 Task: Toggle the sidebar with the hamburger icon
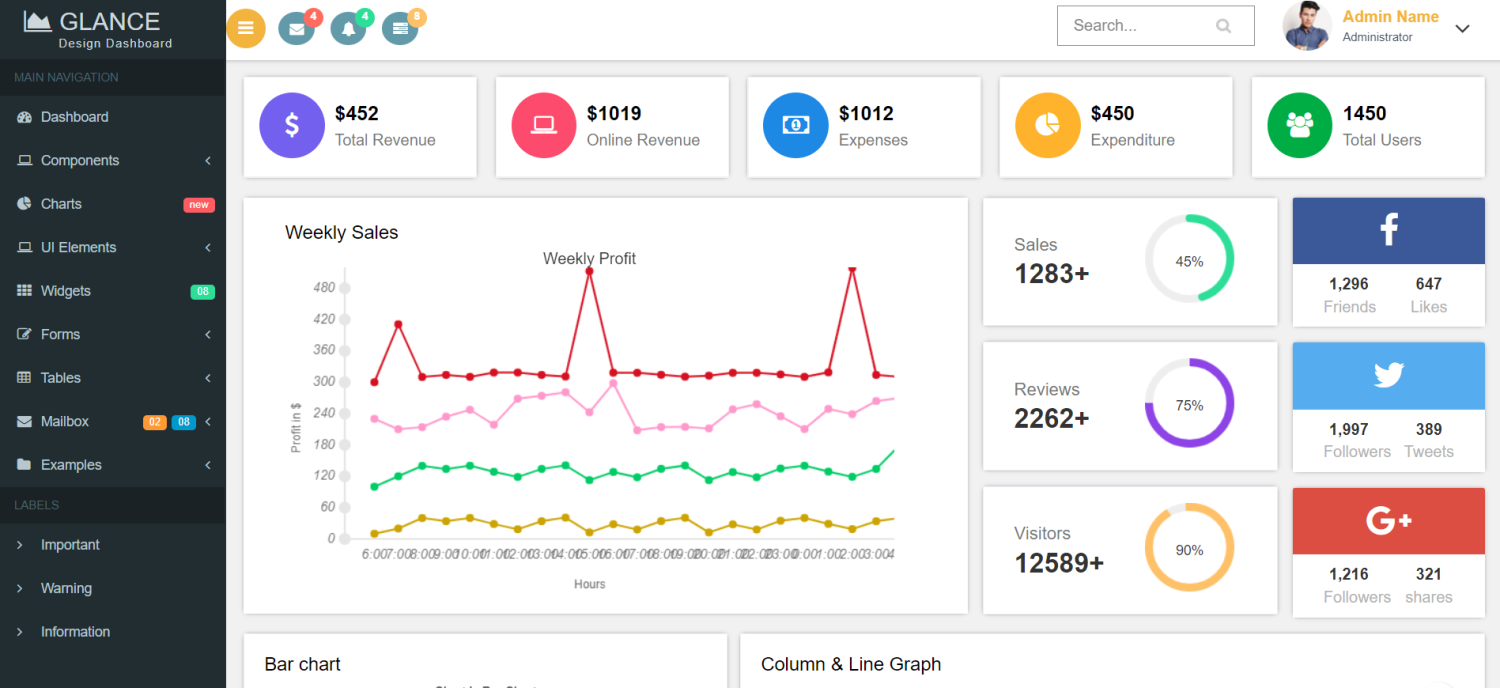246,27
